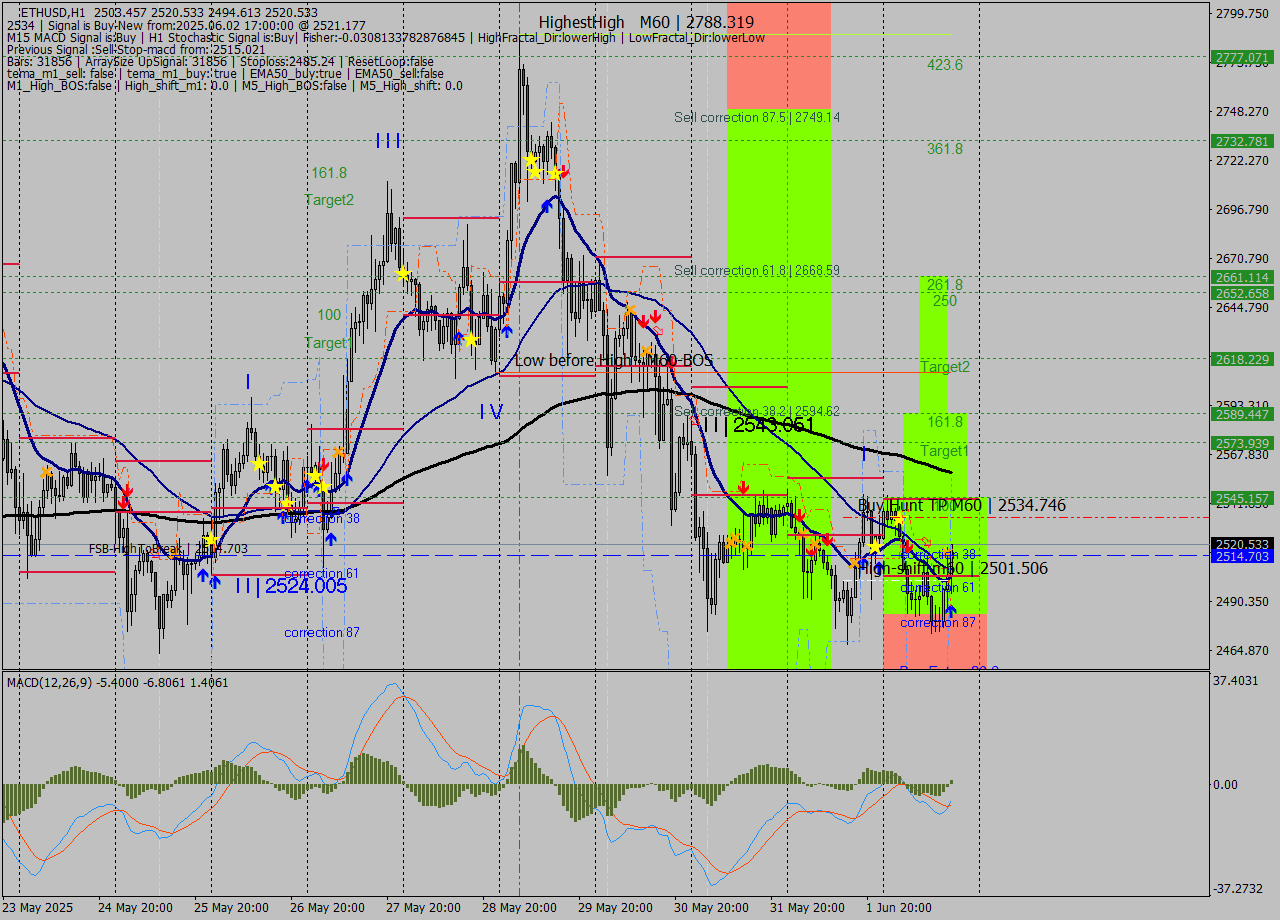Click the green 2777.071 price tag

(x=1241, y=57)
